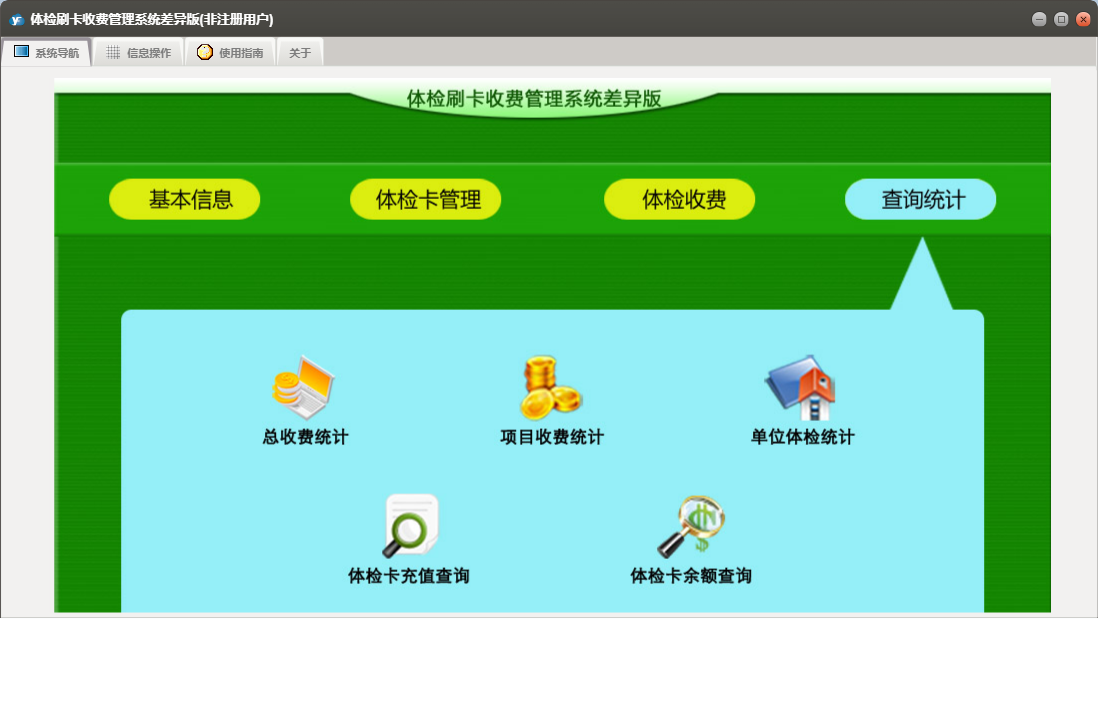Select the 查询统计 blue button

pos(921,200)
